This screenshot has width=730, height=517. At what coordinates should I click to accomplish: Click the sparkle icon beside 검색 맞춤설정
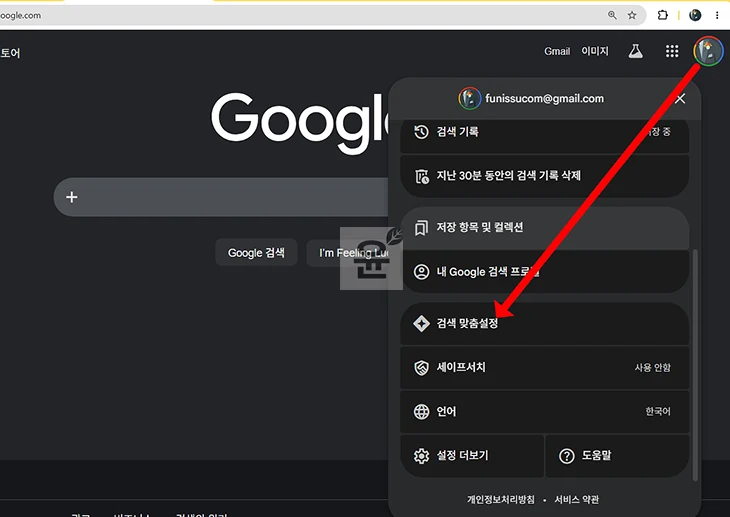[421, 324]
